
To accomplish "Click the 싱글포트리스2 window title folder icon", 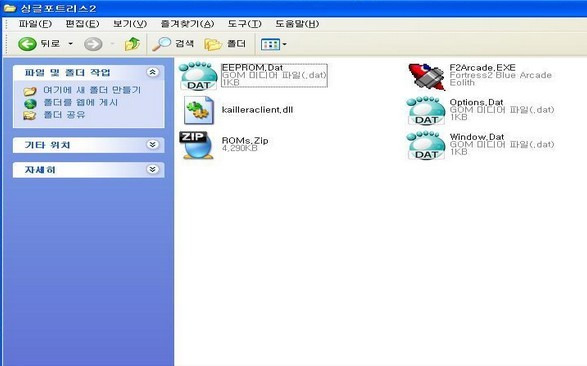I will [x=9, y=8].
